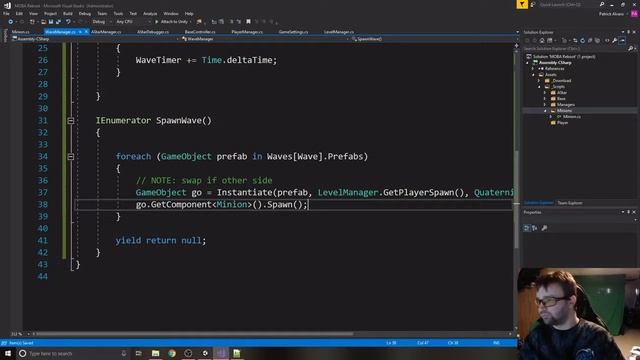This screenshot has height=360, width=640.
Task: Switch to the Solution Explorer bottom tab
Action: coord(539,203)
